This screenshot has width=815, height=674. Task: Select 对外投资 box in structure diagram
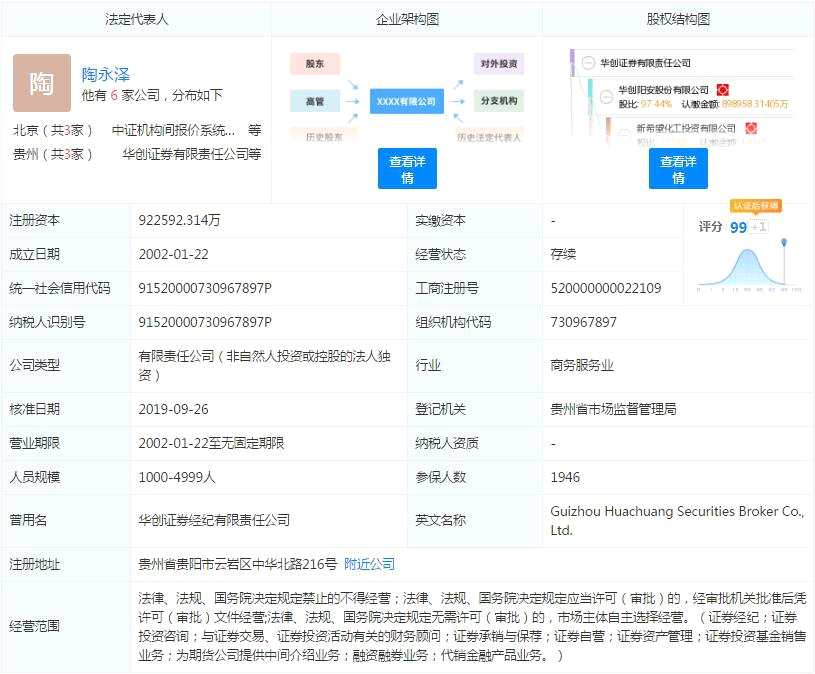pyautogui.click(x=498, y=63)
